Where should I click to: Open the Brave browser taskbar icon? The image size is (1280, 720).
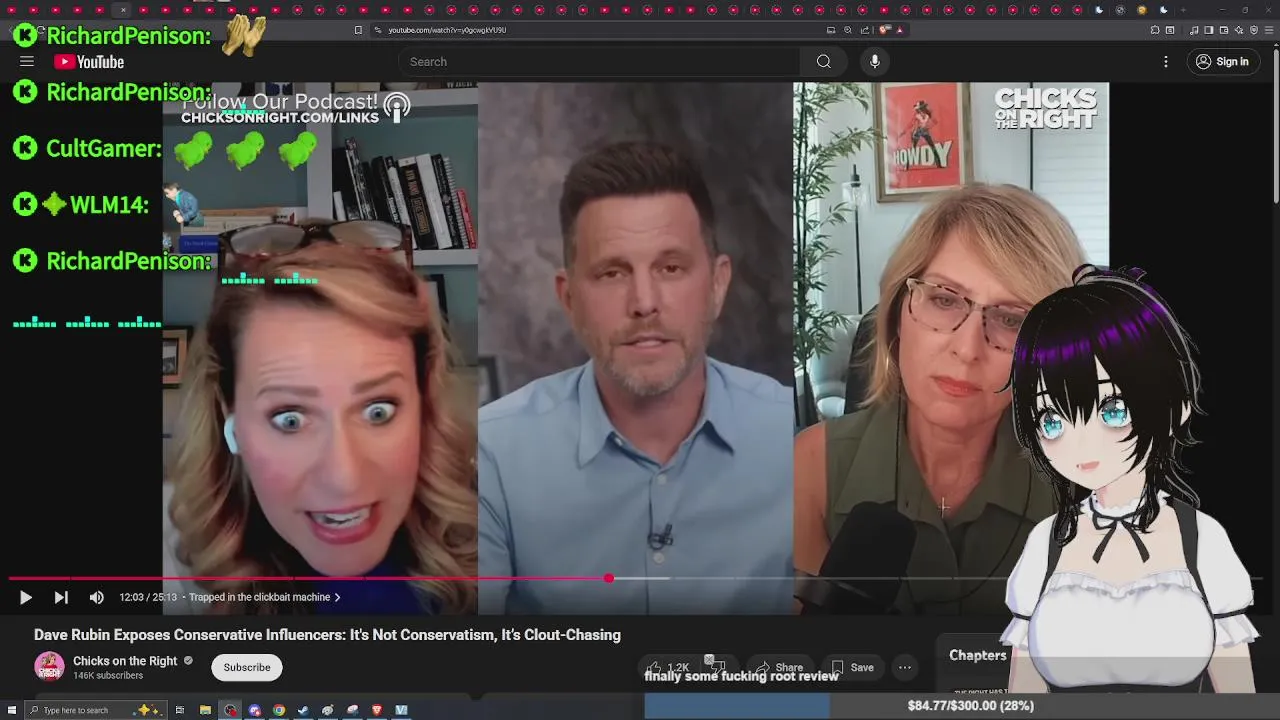tap(377, 710)
